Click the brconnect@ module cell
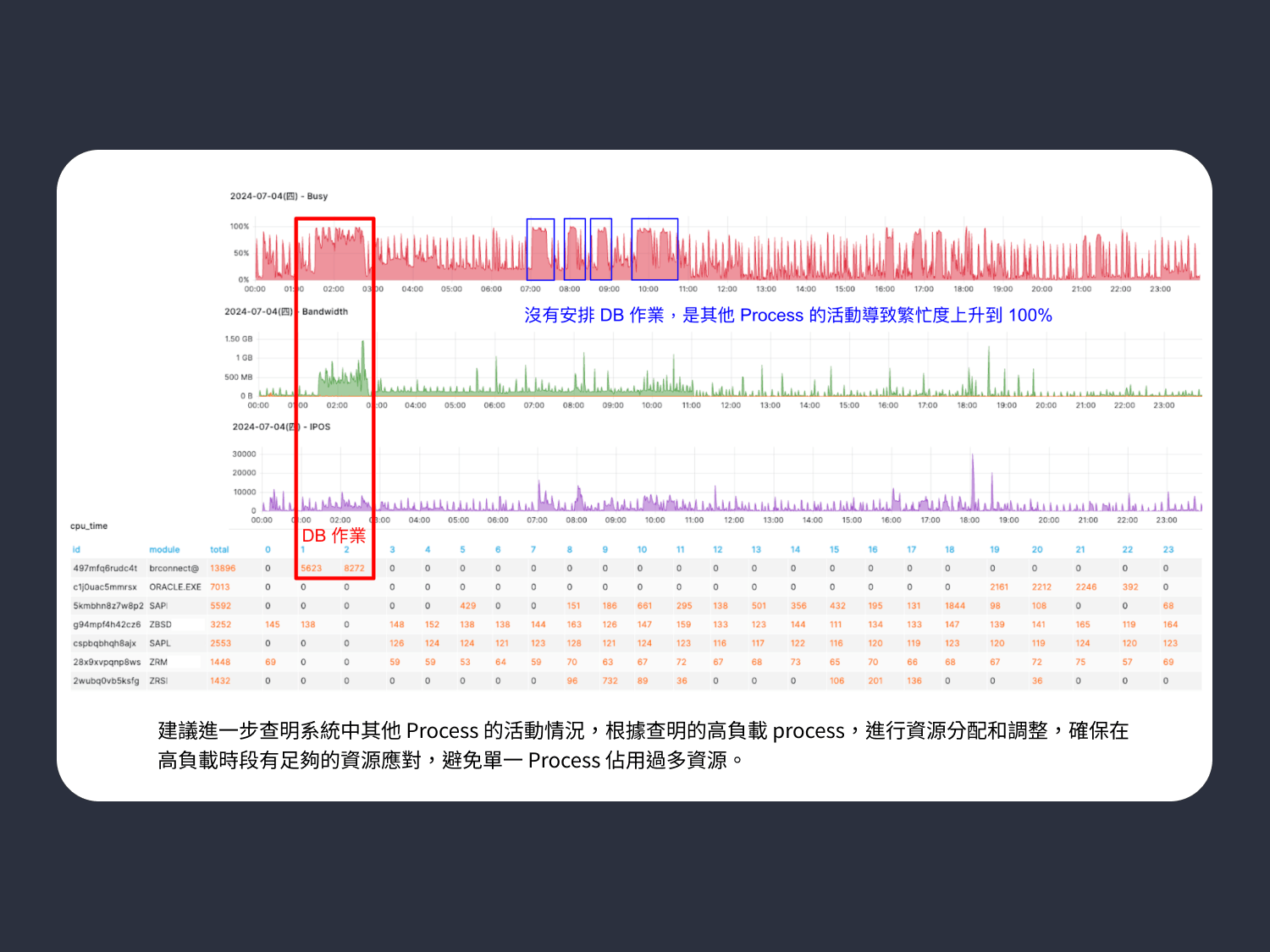Screen dimensions: 1270x952 [174, 569]
